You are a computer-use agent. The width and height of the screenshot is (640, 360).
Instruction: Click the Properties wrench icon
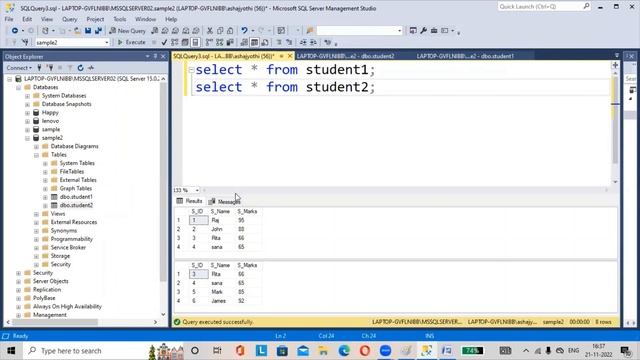point(424,31)
